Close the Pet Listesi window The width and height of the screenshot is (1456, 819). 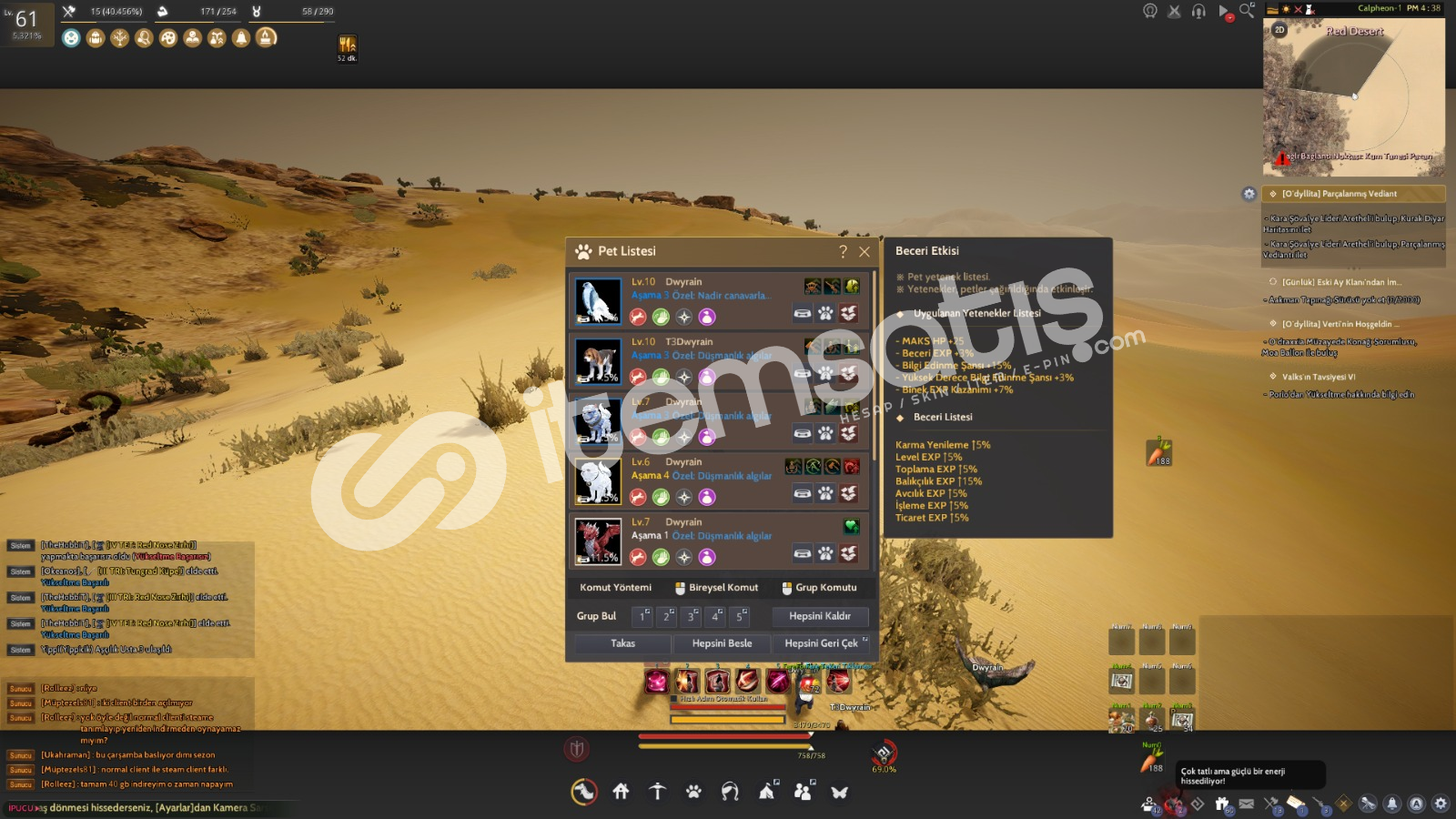coord(864,251)
